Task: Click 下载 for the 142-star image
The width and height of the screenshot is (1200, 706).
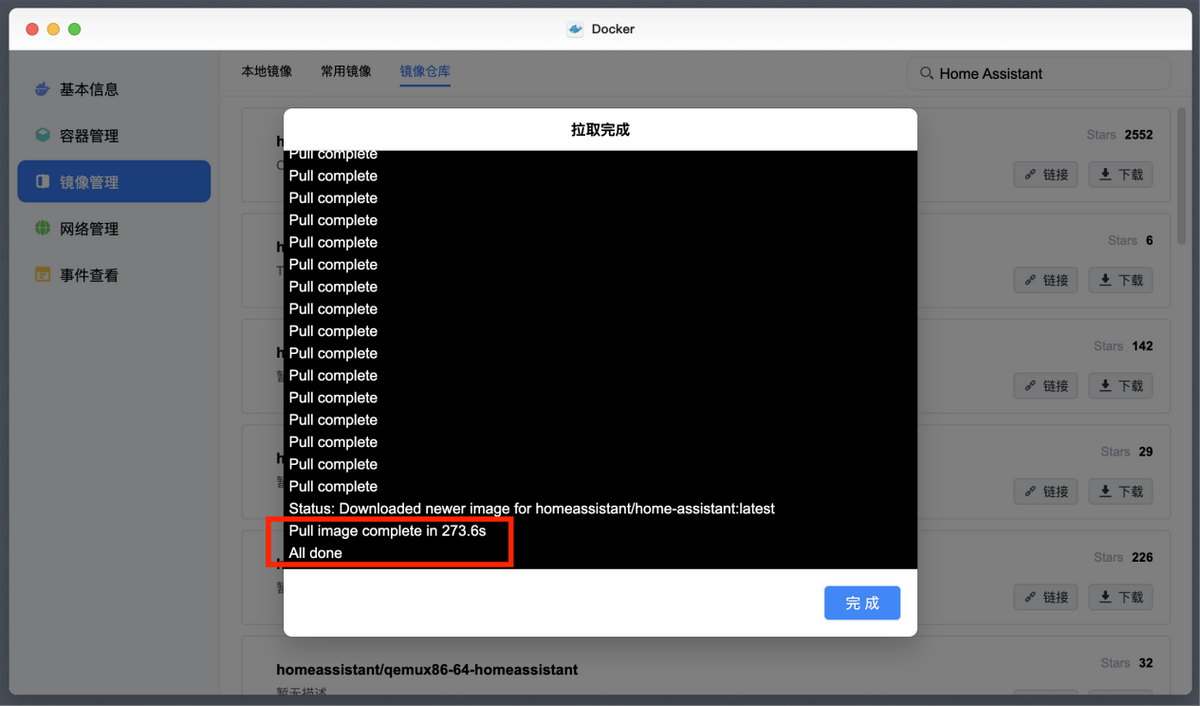Action: [1121, 385]
